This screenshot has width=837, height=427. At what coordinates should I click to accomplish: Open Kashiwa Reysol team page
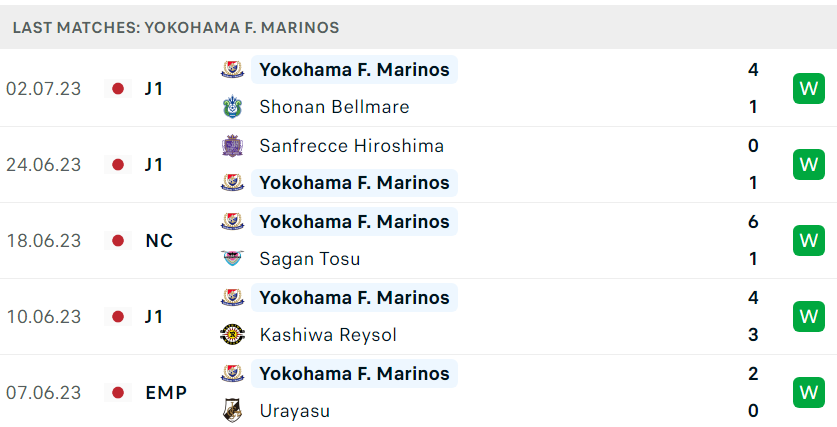[328, 335]
